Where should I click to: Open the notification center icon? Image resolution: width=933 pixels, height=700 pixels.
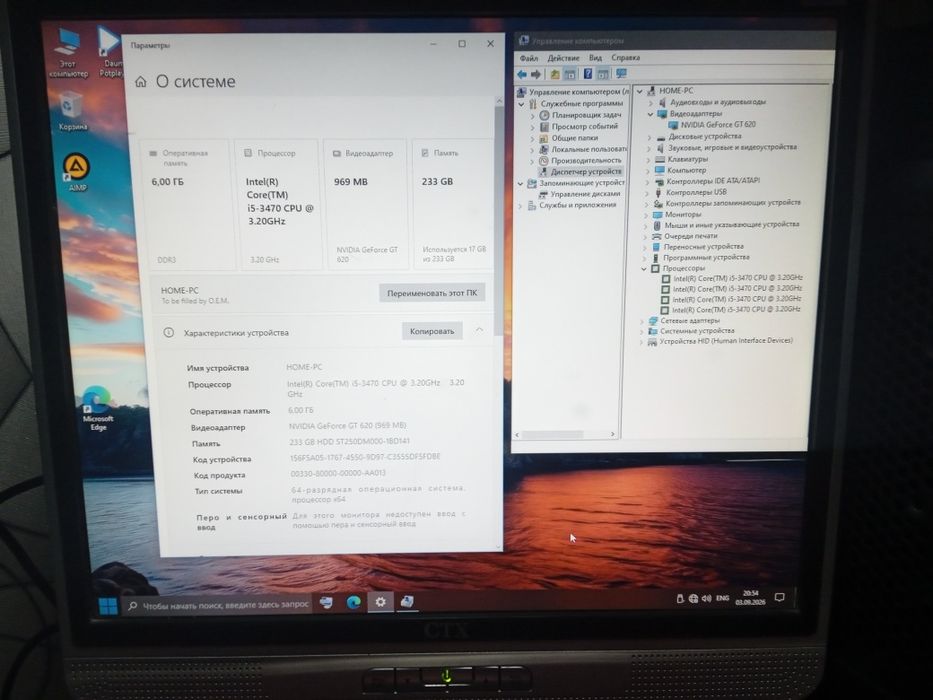coord(779,597)
